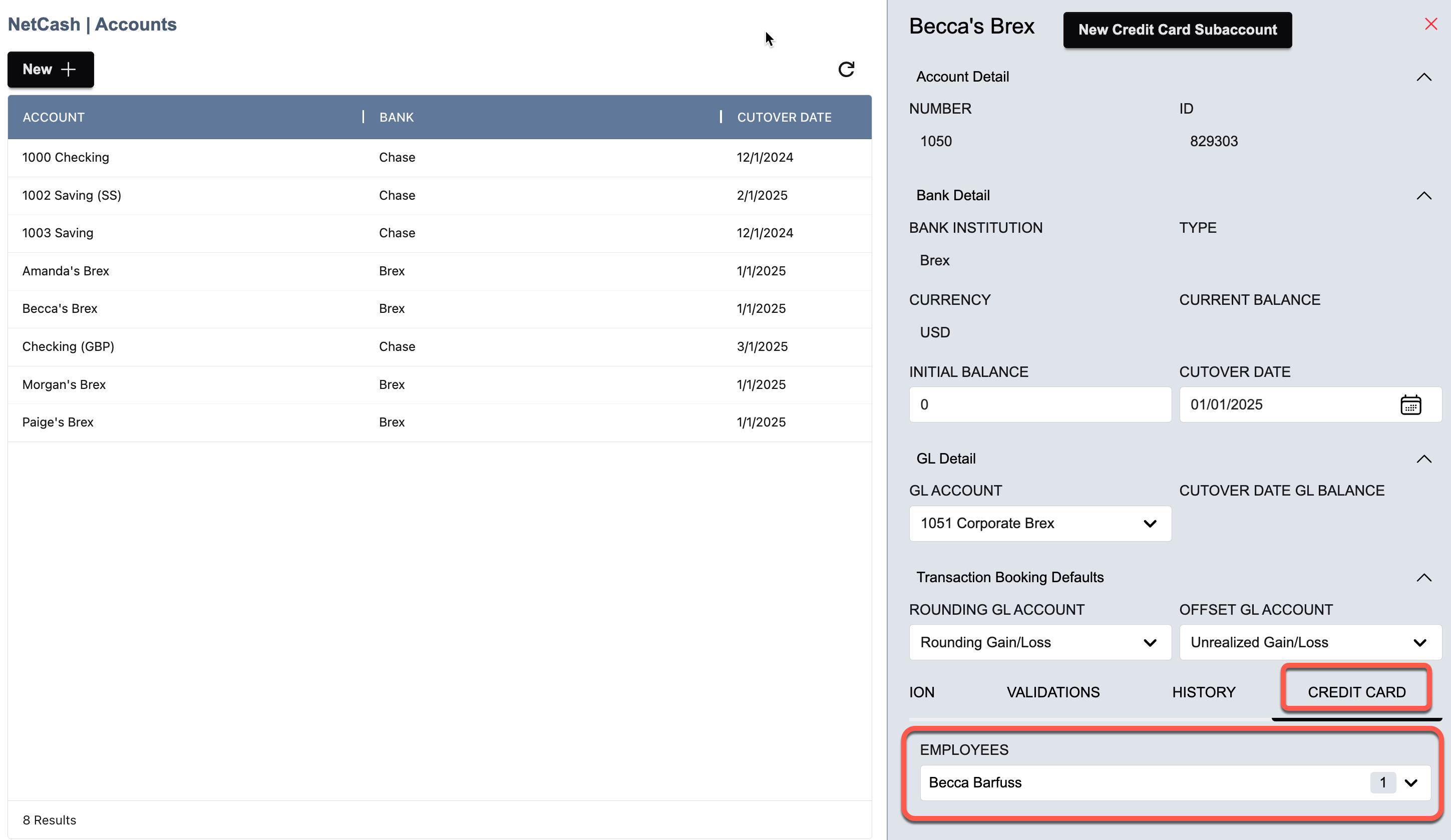Viewport: 1451px width, 840px height.
Task: Open the Offset GL Account dropdown
Action: click(x=1309, y=643)
